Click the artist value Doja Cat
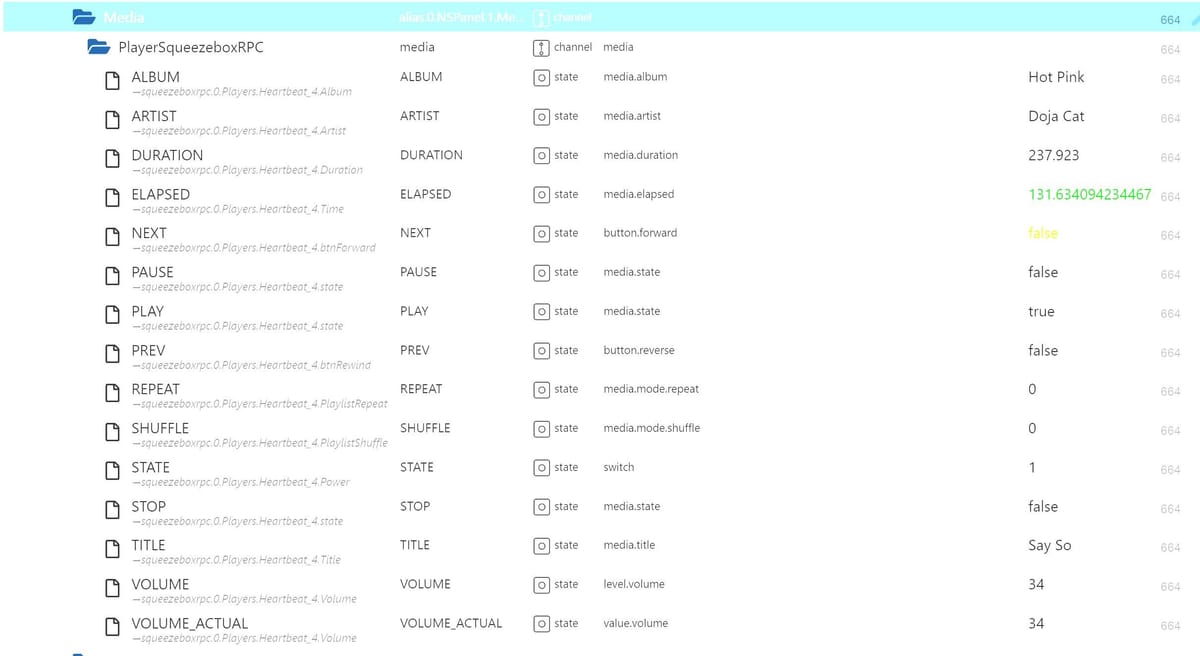The width and height of the screenshot is (1200, 656). [1056, 116]
